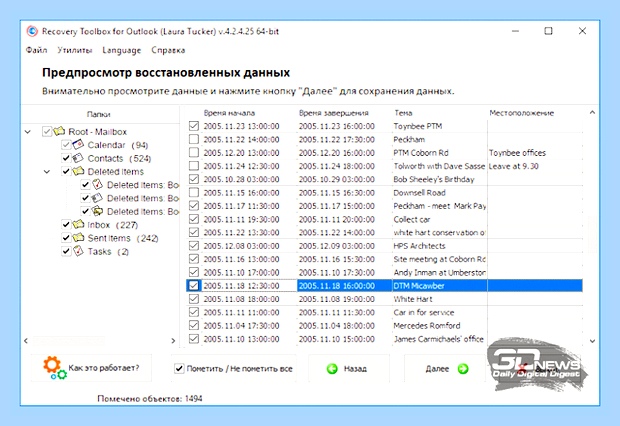The width and height of the screenshot is (620, 426).
Task: Click the third Deleted Items subfolder icon
Action: (x=97, y=211)
